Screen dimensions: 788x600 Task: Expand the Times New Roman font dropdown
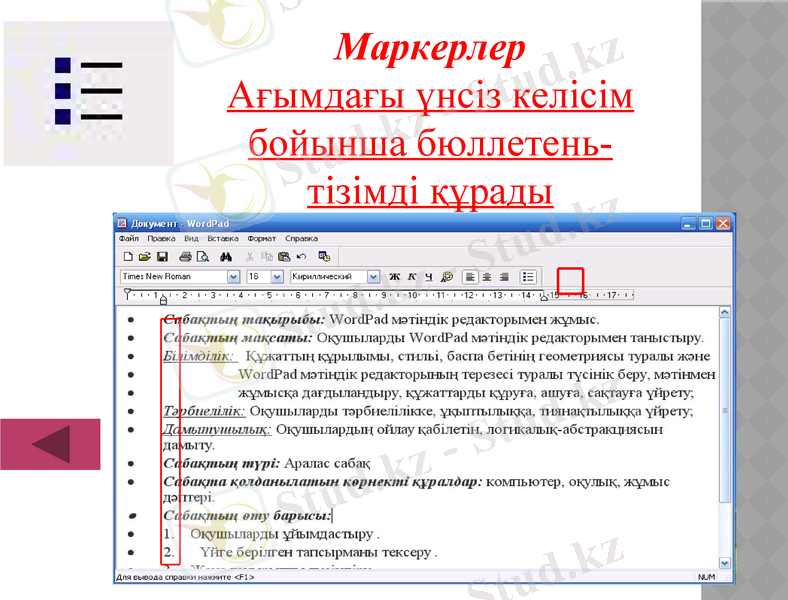(x=233, y=277)
